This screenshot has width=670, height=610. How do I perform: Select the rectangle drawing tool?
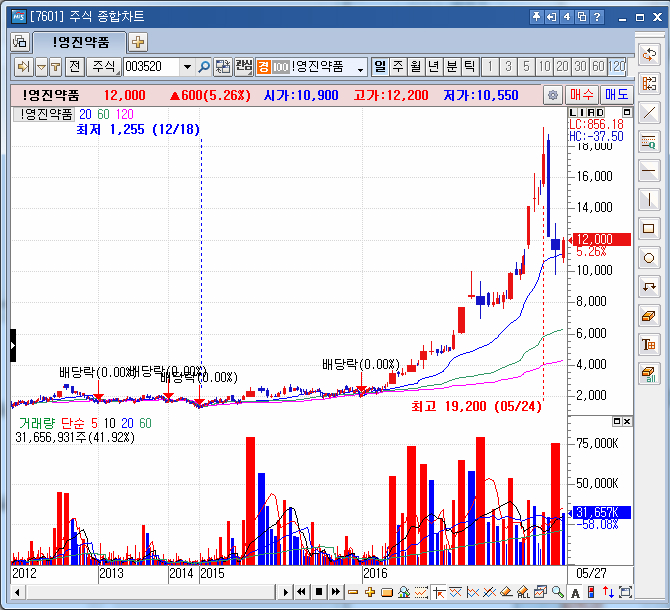[x=649, y=228]
